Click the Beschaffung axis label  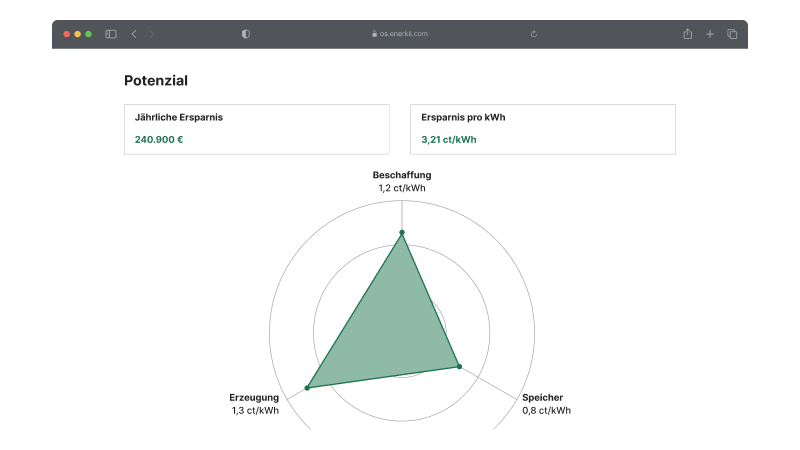tap(402, 175)
